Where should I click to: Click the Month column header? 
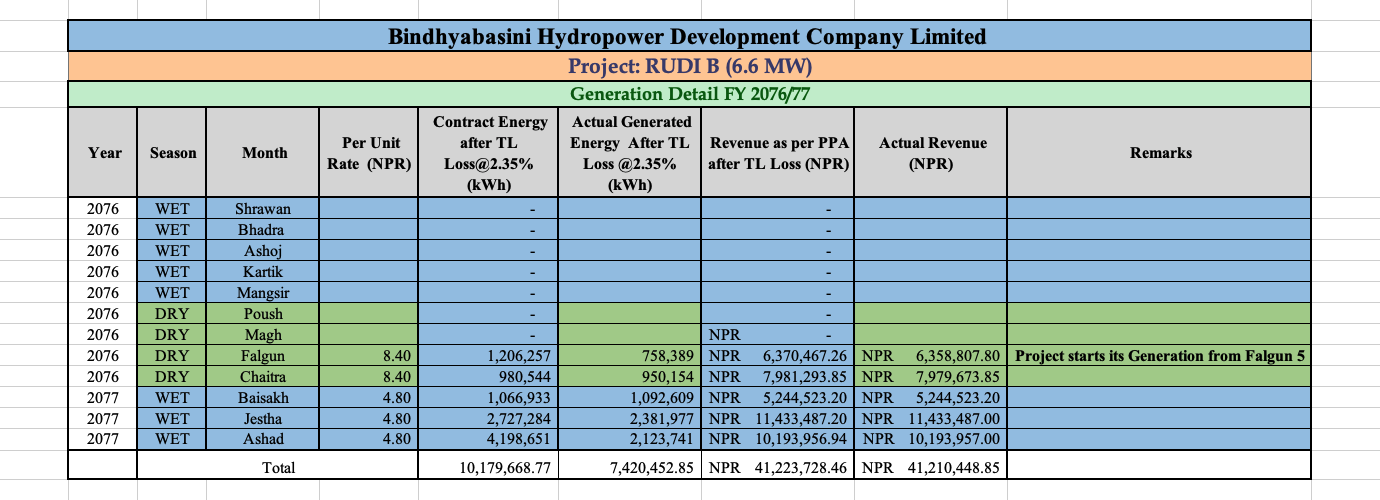[264, 153]
